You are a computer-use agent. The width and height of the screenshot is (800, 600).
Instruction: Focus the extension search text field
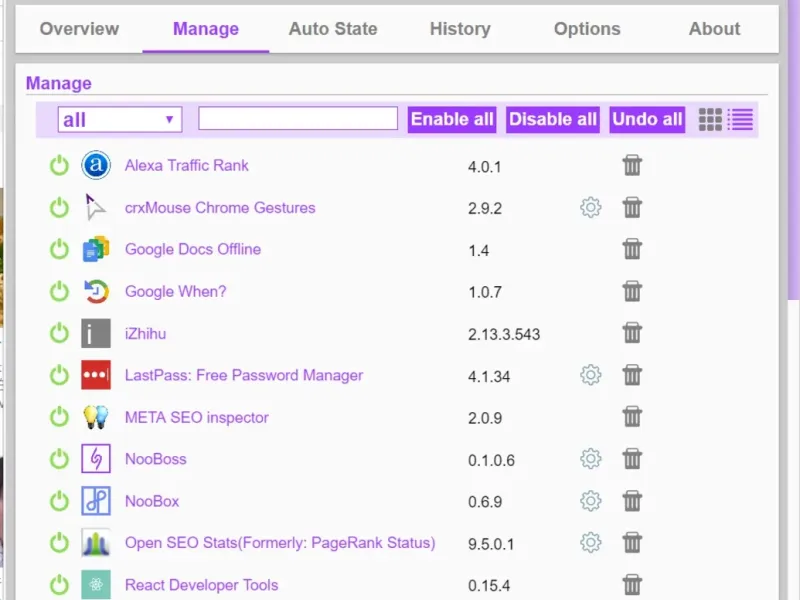(298, 119)
